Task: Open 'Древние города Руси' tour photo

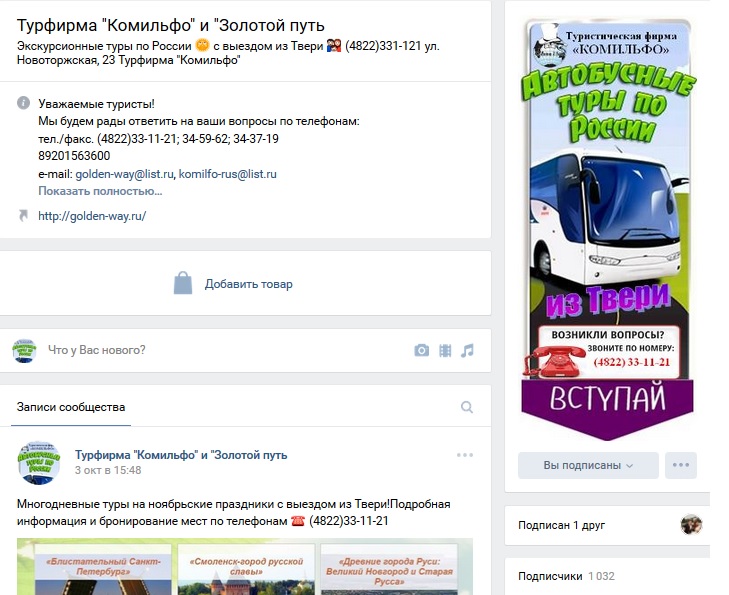Action: (389, 569)
